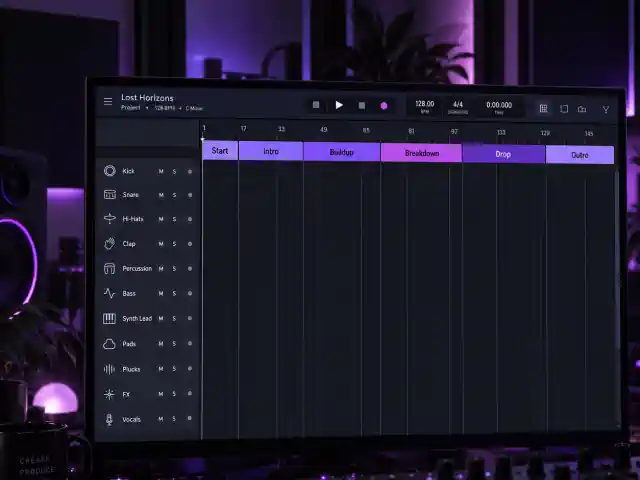Mute the Kick track
The image size is (640, 480).
(x=161, y=171)
